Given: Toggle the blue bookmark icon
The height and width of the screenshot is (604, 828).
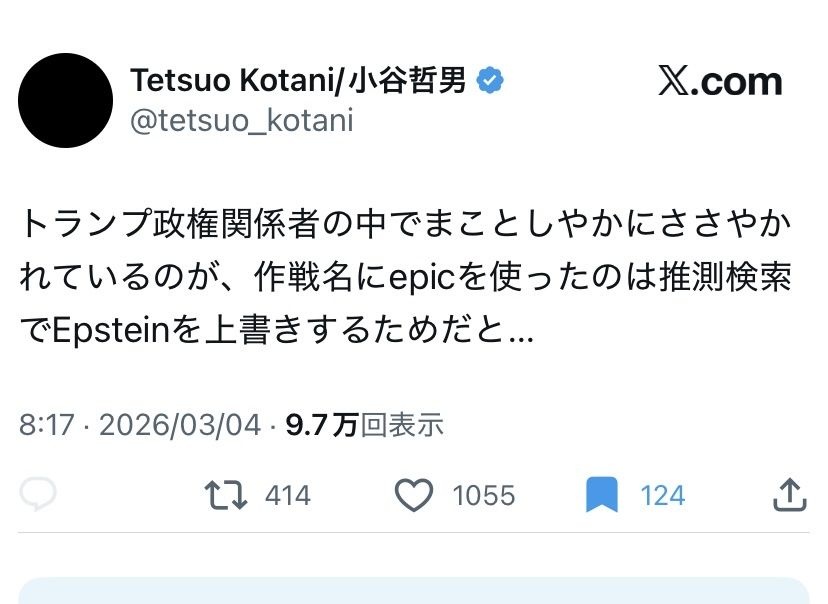Looking at the screenshot, I should (x=601, y=495).
